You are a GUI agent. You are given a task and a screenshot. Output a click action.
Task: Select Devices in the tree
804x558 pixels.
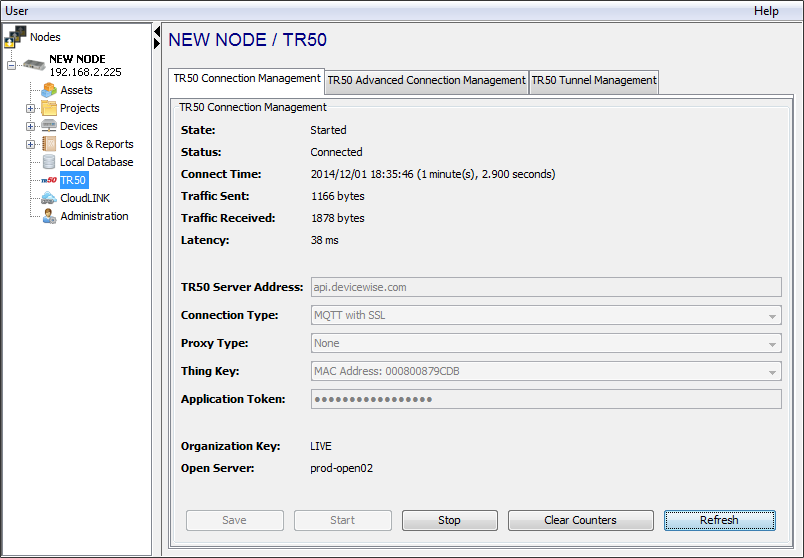pos(78,126)
